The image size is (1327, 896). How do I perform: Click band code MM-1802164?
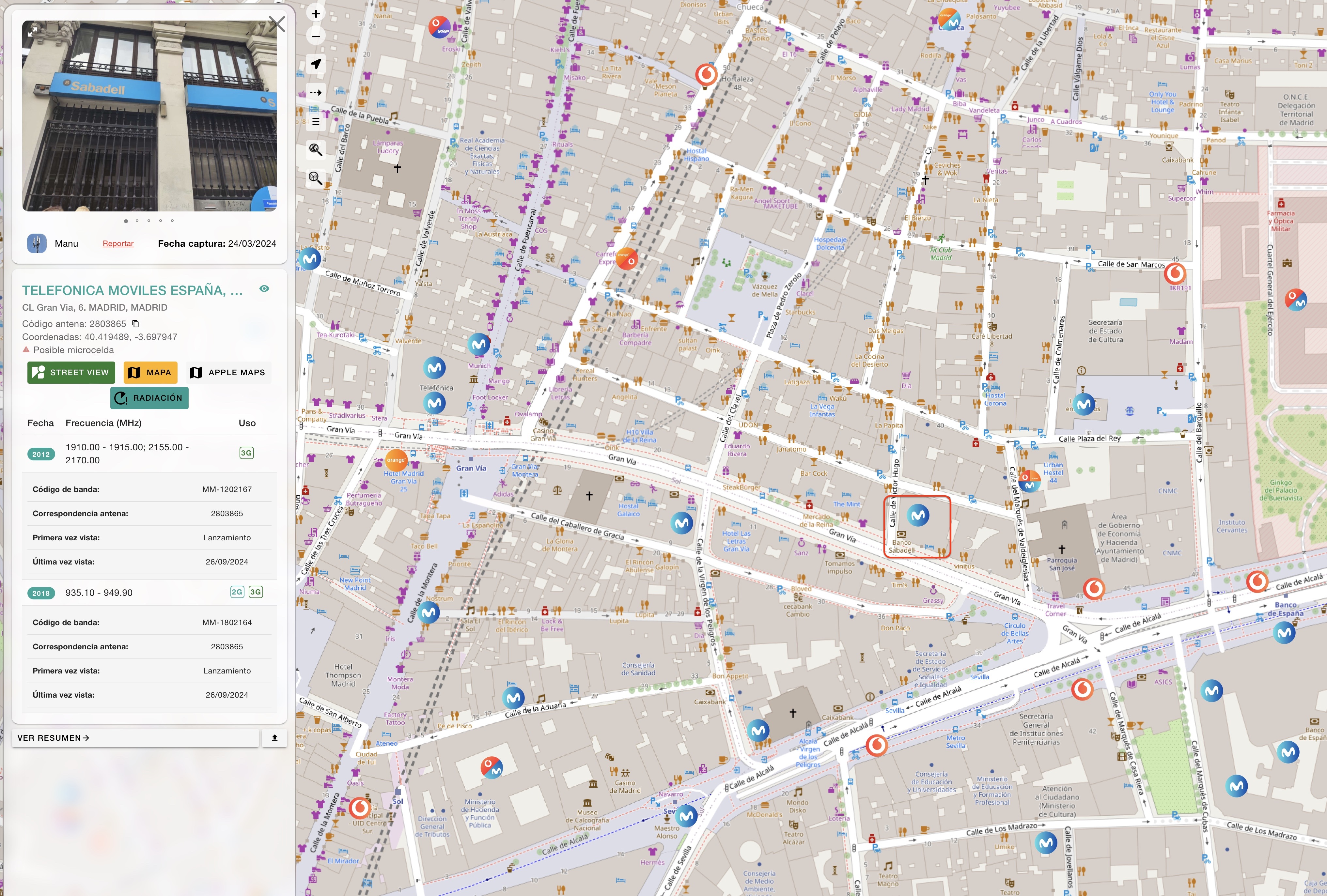point(227,622)
